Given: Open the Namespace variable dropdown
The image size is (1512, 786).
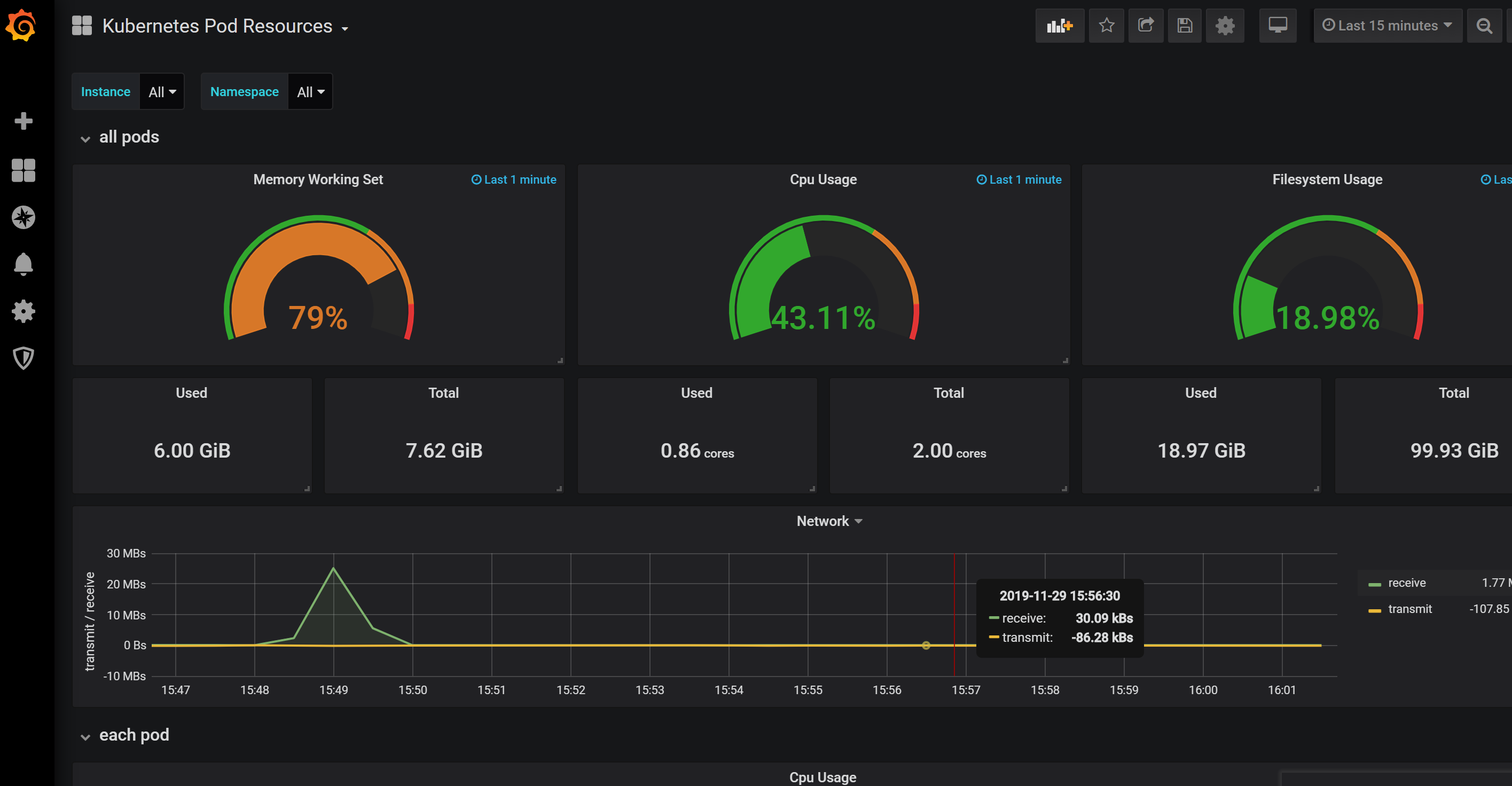Looking at the screenshot, I should (310, 91).
